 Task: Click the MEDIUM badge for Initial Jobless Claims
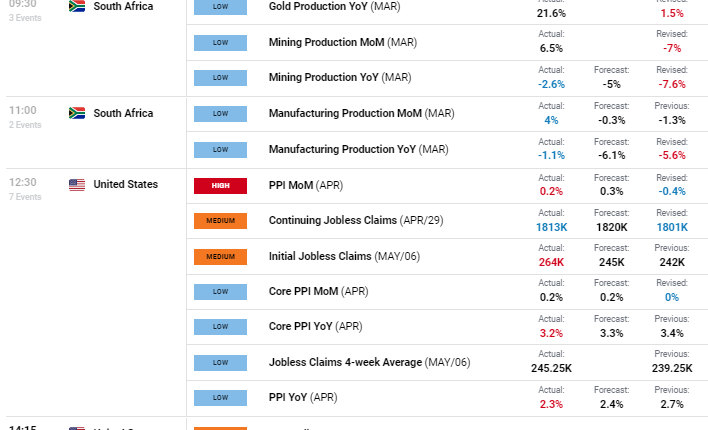click(220, 257)
